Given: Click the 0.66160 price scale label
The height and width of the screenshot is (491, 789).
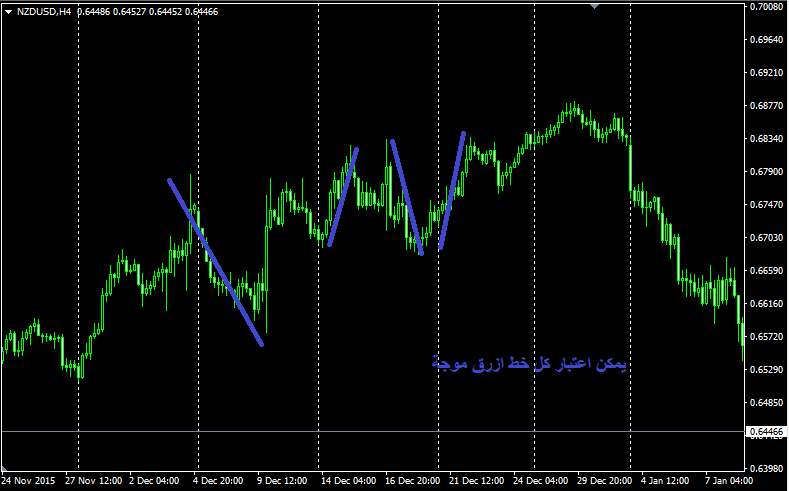Looking at the screenshot, I should pos(766,303).
